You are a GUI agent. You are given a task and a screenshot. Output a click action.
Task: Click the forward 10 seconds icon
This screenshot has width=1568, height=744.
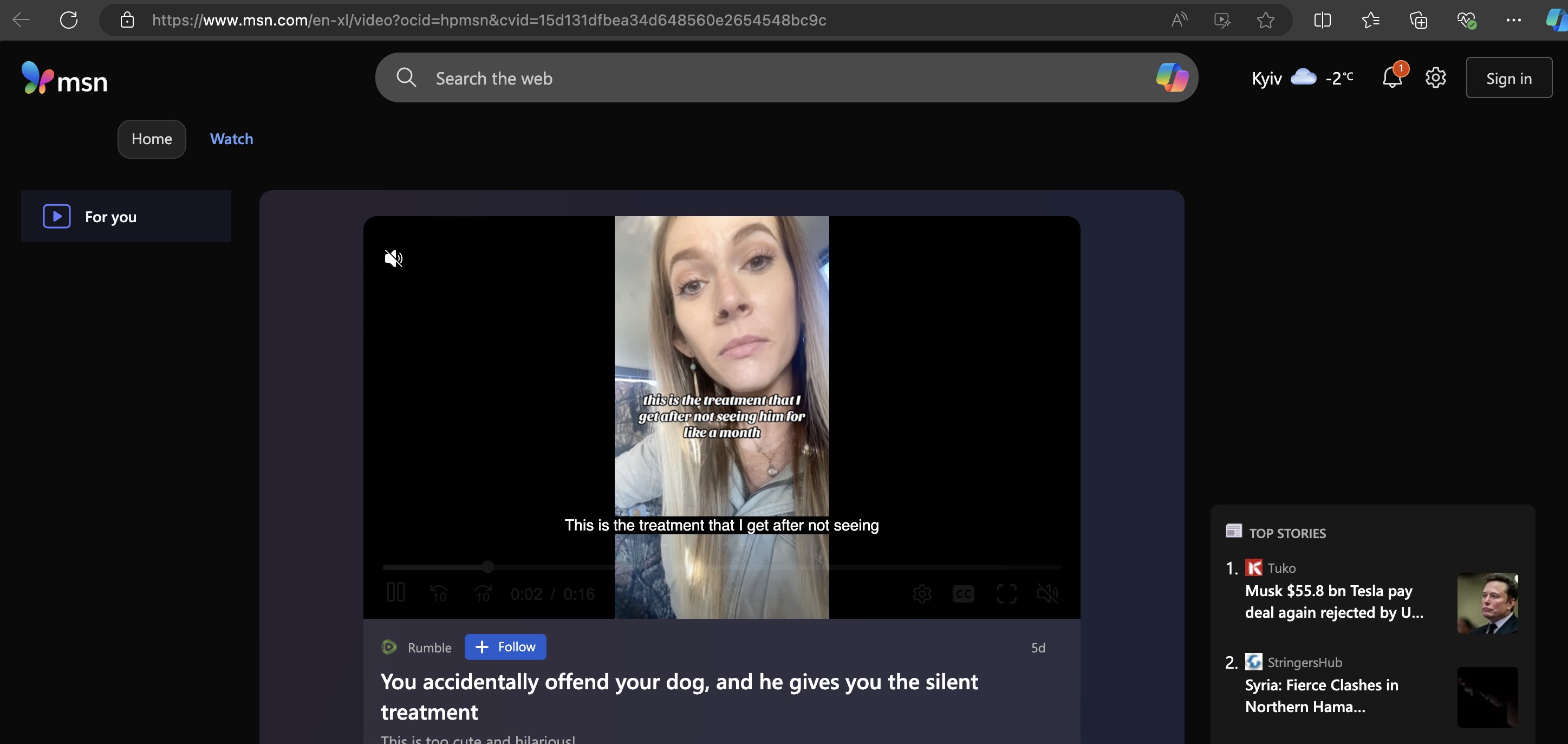(482, 593)
